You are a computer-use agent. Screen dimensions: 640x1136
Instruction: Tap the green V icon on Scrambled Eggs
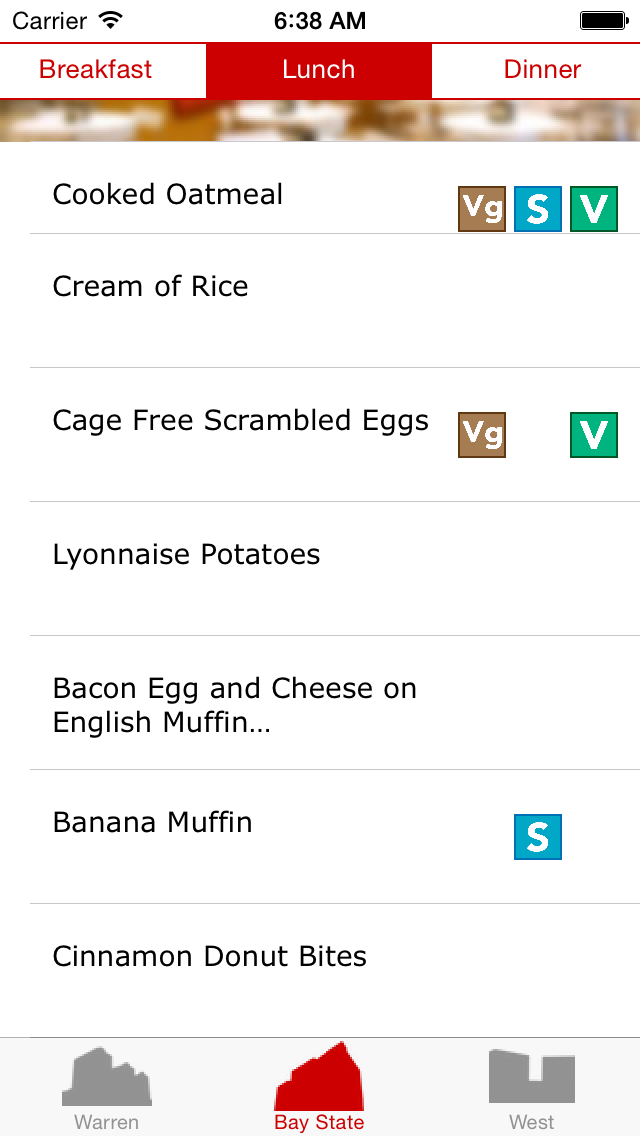[594, 435]
